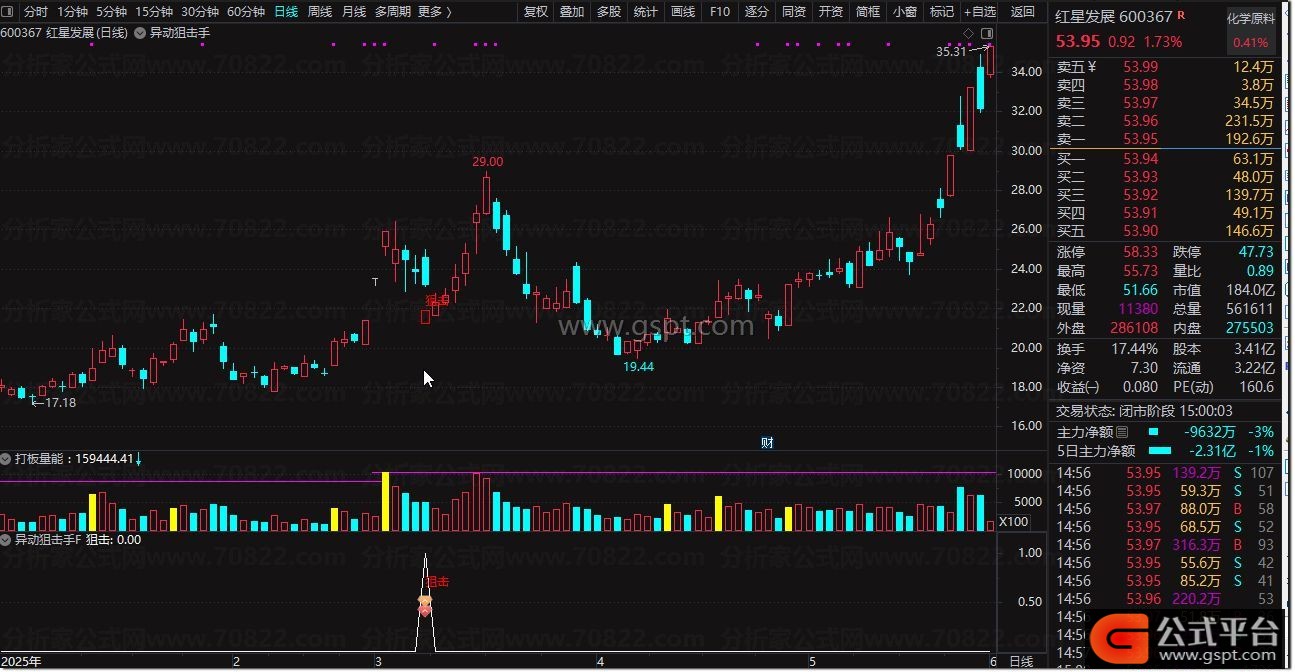Toggle the PE(动) ratio type label
Viewport: 1295px width, 672px height.
click(x=1195, y=387)
